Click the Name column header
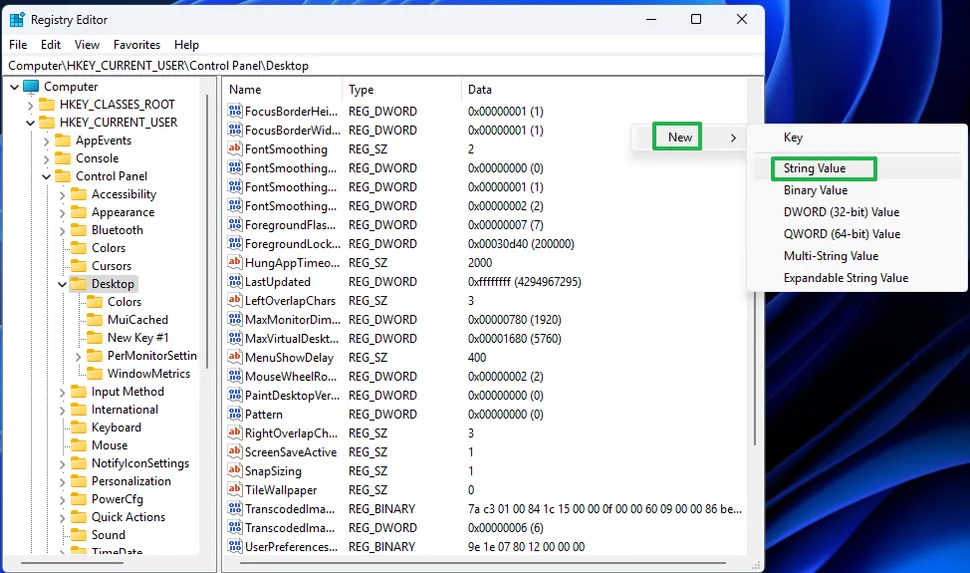The image size is (970, 573). tap(245, 90)
